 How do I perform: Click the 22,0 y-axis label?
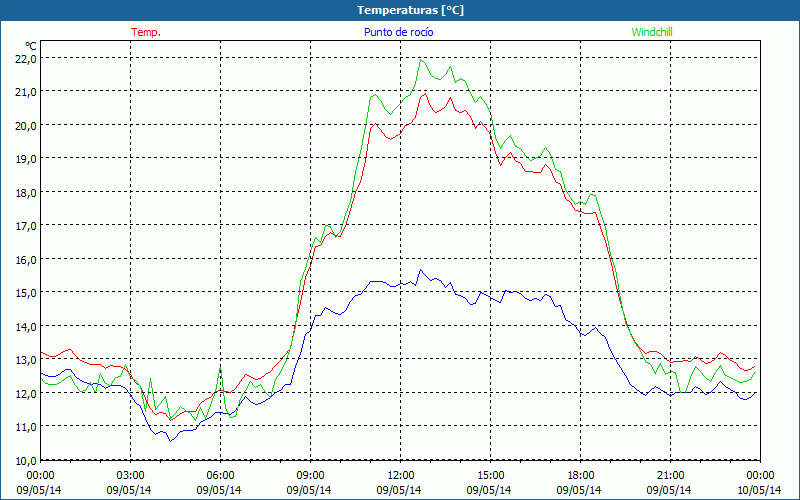pos(26,58)
